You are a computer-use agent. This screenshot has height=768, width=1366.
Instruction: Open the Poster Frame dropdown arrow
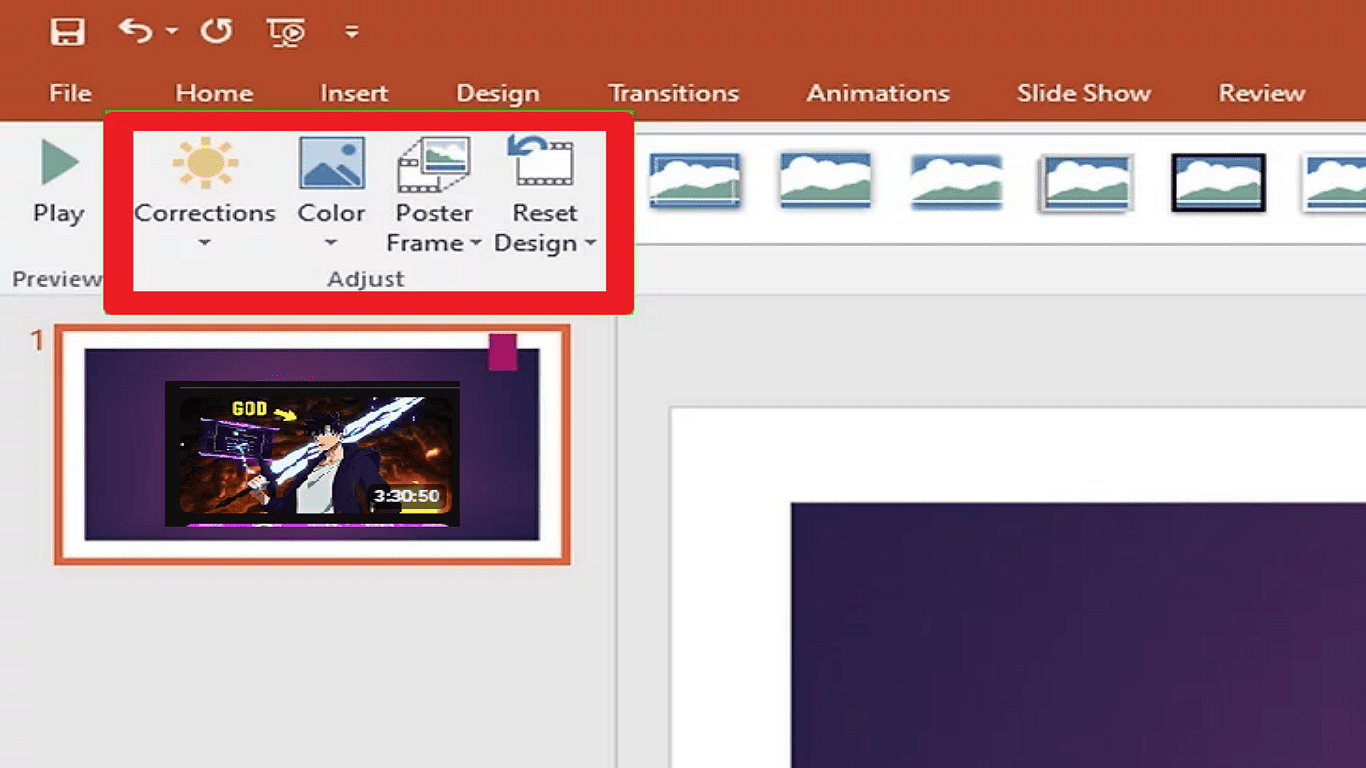pyautogui.click(x=475, y=243)
